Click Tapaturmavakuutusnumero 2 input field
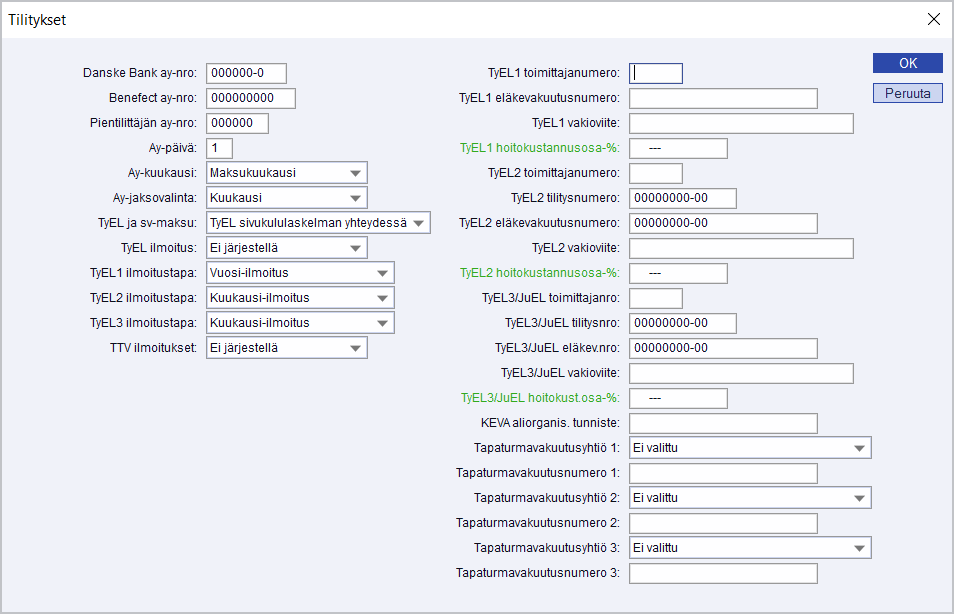Viewport: 954px width, 614px height. (x=723, y=523)
